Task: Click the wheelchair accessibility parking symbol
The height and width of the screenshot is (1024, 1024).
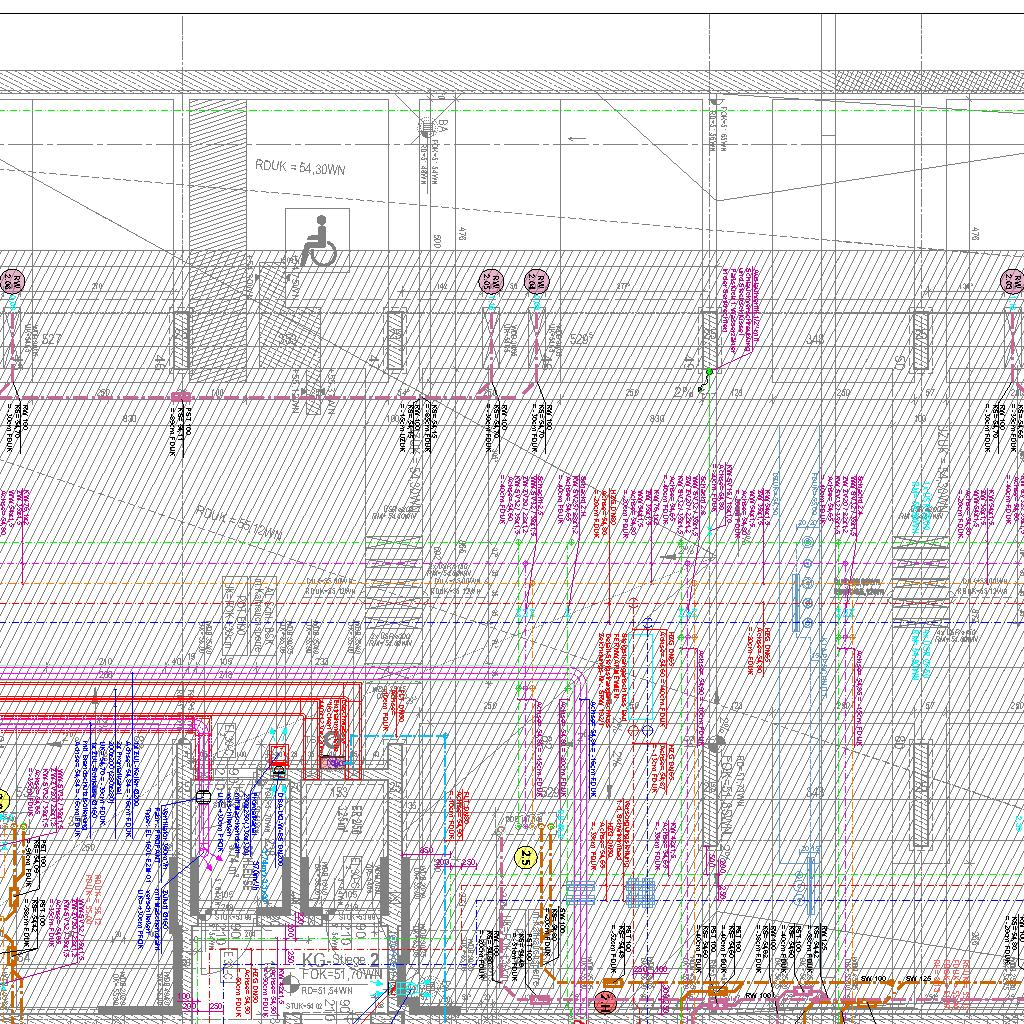Action: 317,240
